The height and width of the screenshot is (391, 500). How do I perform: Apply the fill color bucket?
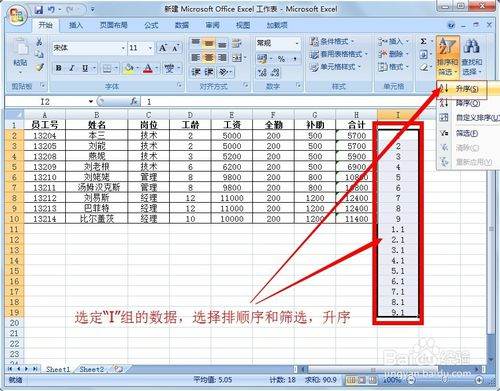[x=128, y=69]
